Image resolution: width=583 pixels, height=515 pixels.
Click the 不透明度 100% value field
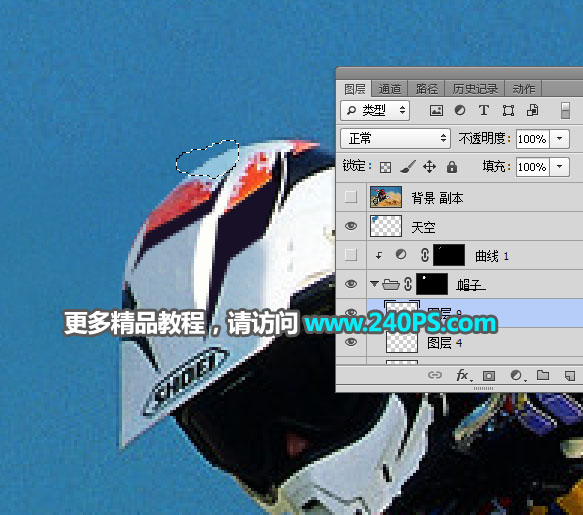click(x=532, y=139)
